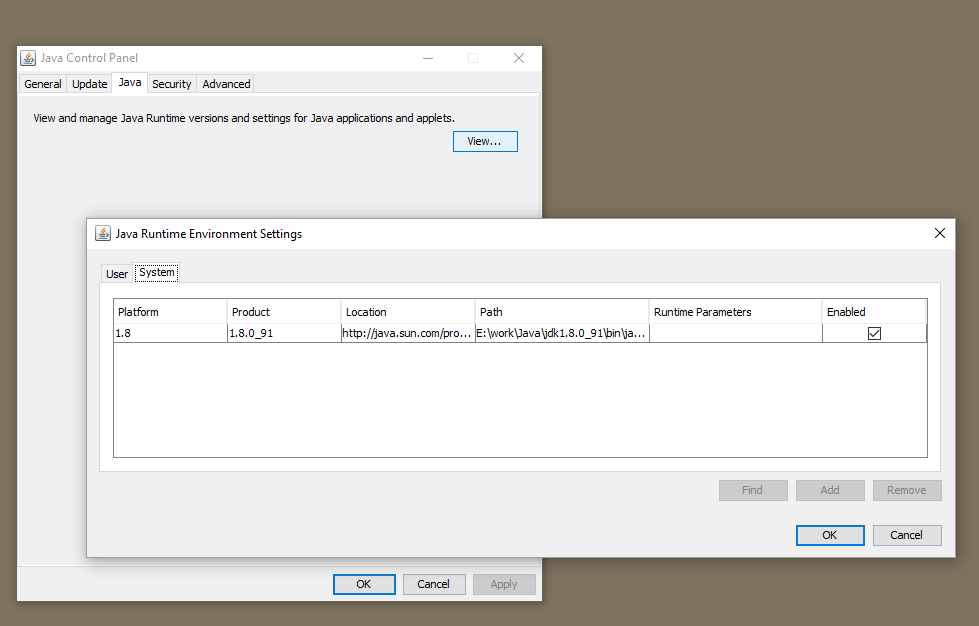Close the Java Runtime Environment Settings dialog
The height and width of the screenshot is (626, 979).
940,233
